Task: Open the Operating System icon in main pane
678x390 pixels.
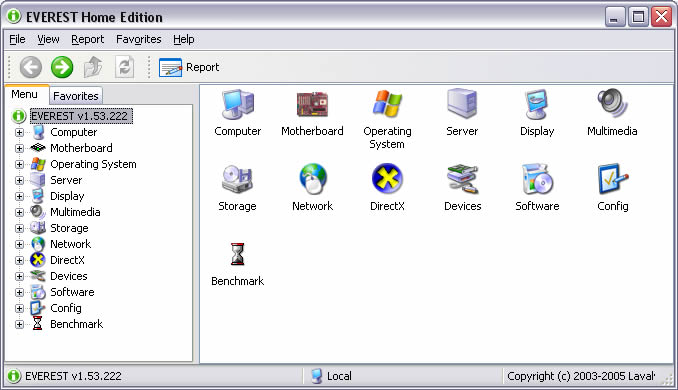Action: coord(387,104)
